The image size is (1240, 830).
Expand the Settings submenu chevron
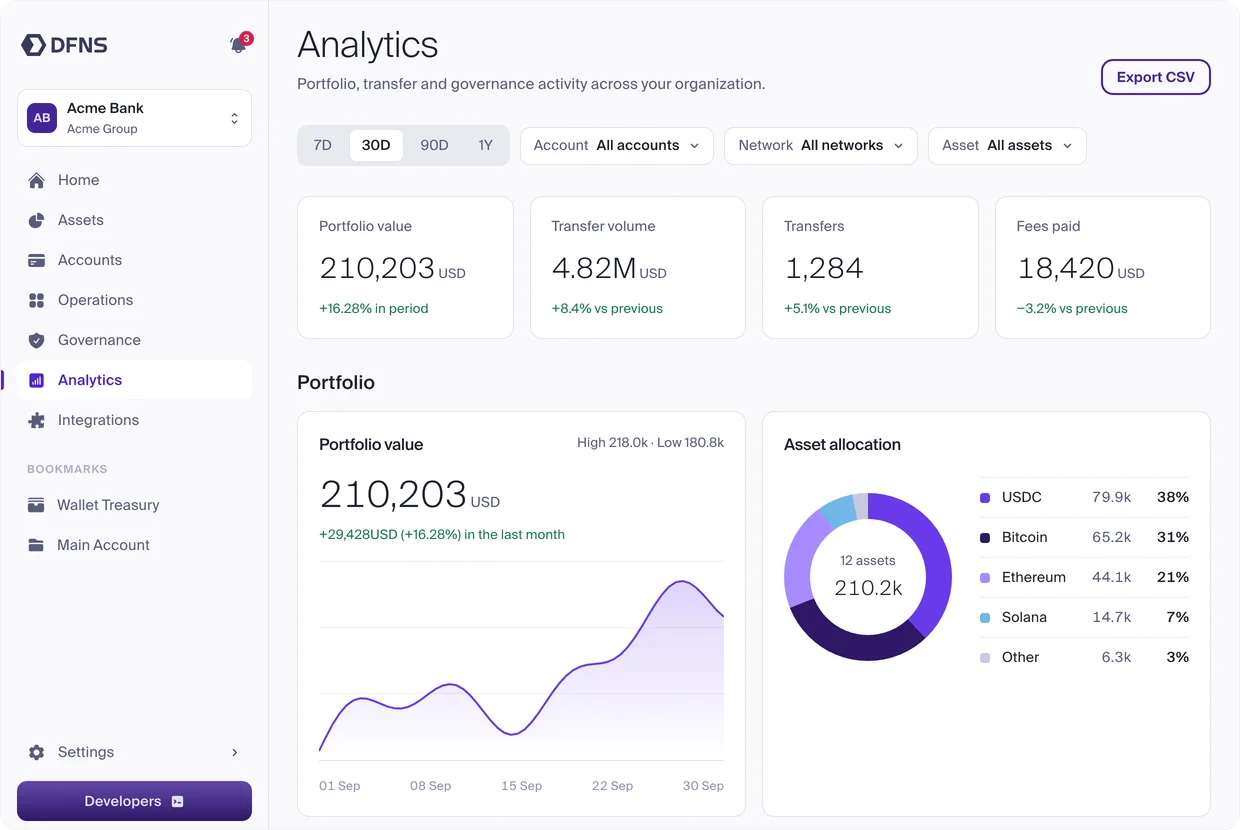pos(235,752)
